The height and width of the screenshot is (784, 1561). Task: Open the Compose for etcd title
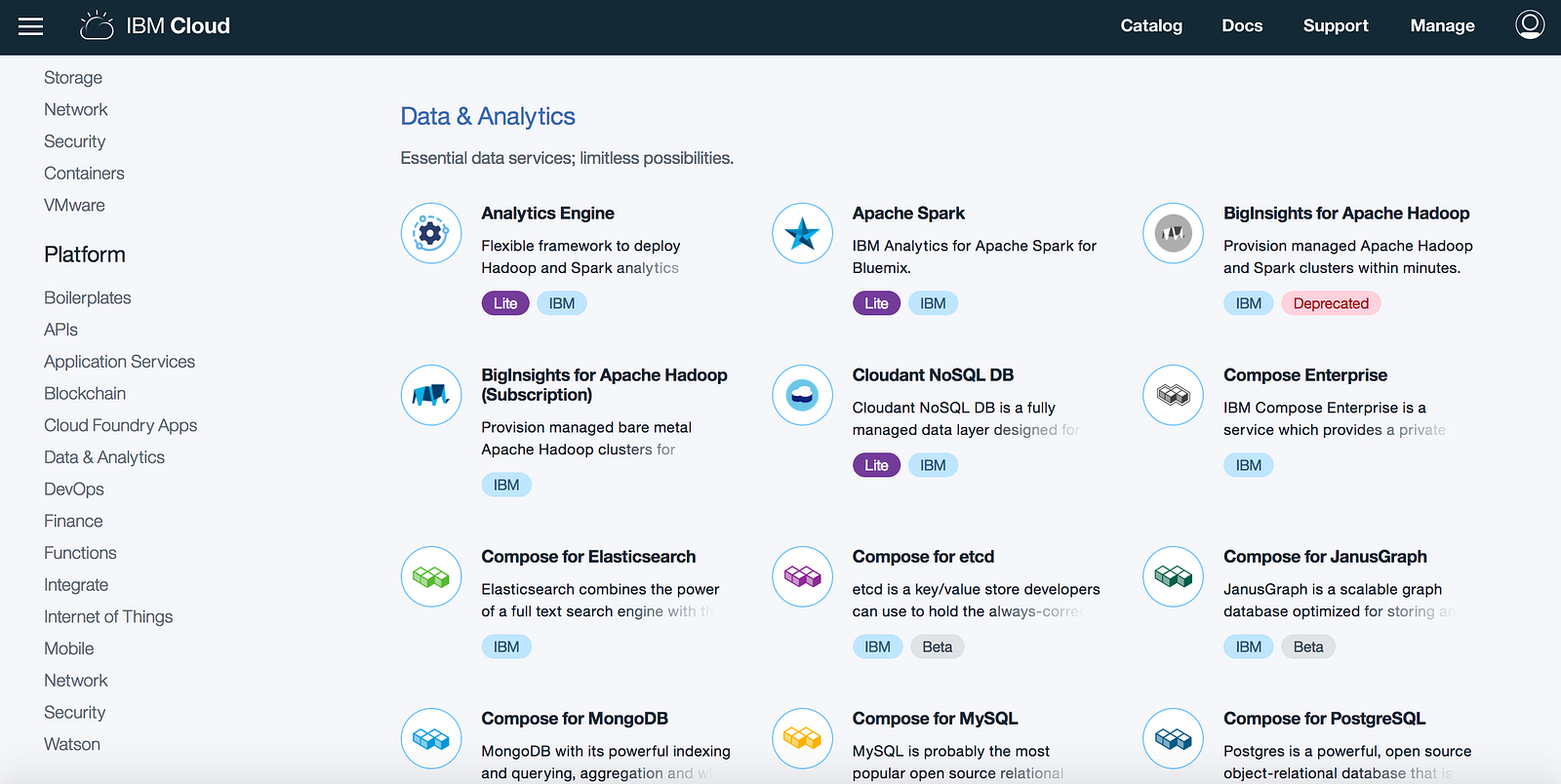pyautogui.click(x=923, y=557)
